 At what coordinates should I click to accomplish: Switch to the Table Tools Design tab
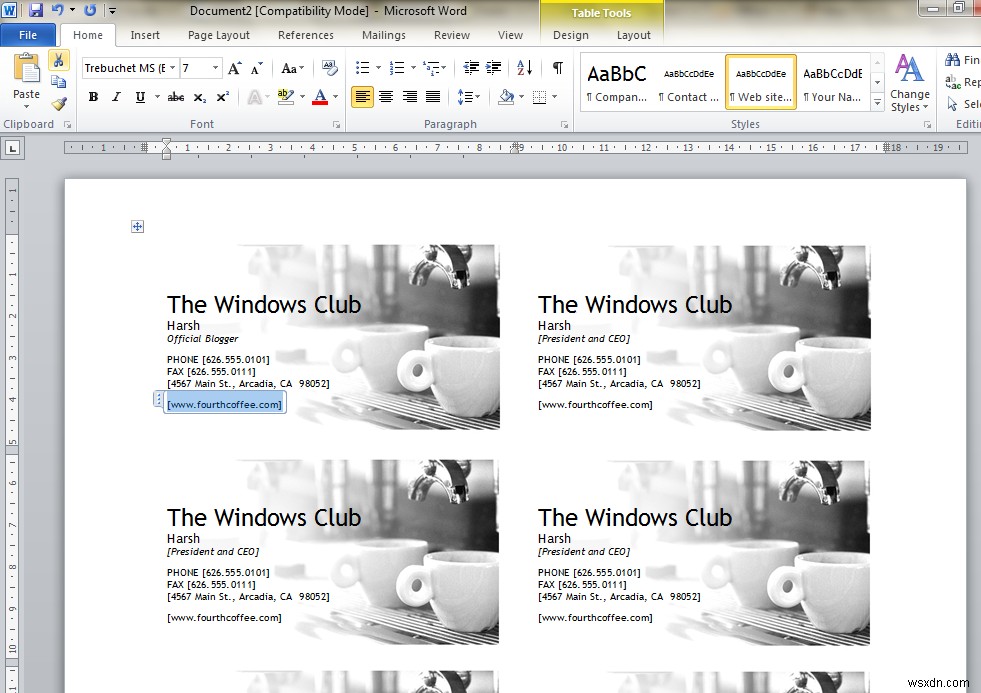pyautogui.click(x=570, y=34)
